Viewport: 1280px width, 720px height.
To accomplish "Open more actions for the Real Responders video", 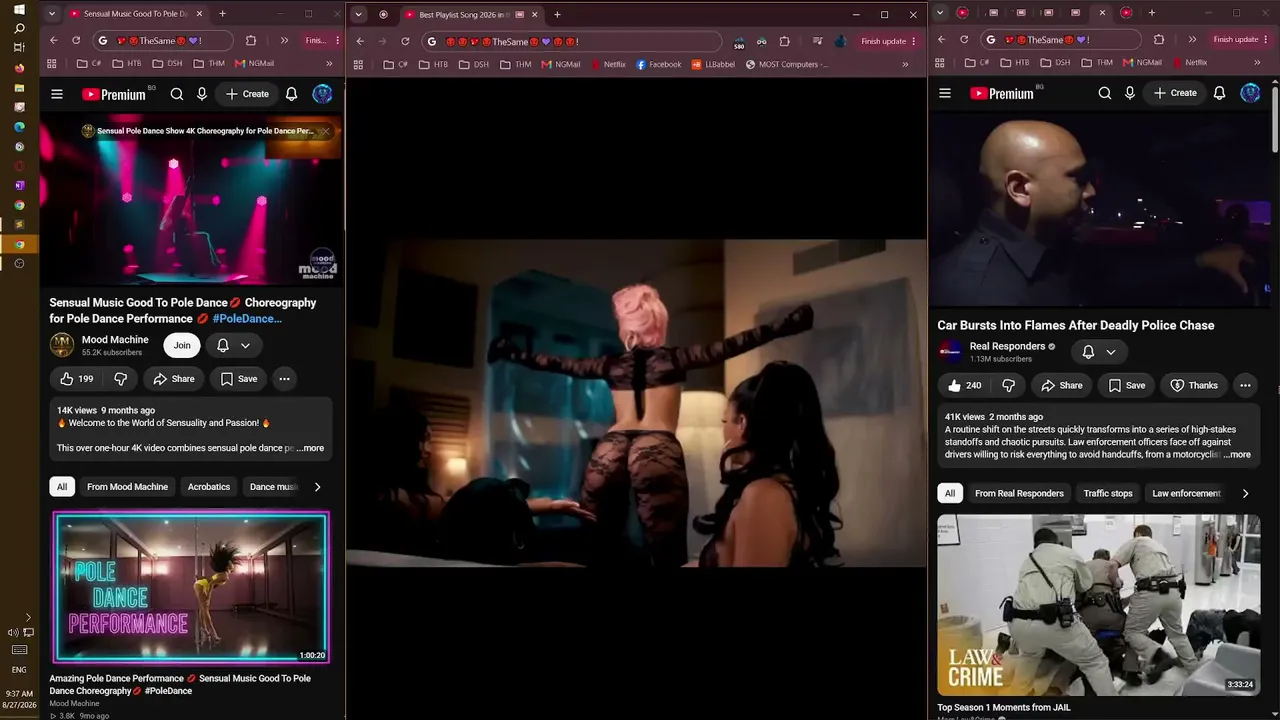I will [x=1245, y=385].
